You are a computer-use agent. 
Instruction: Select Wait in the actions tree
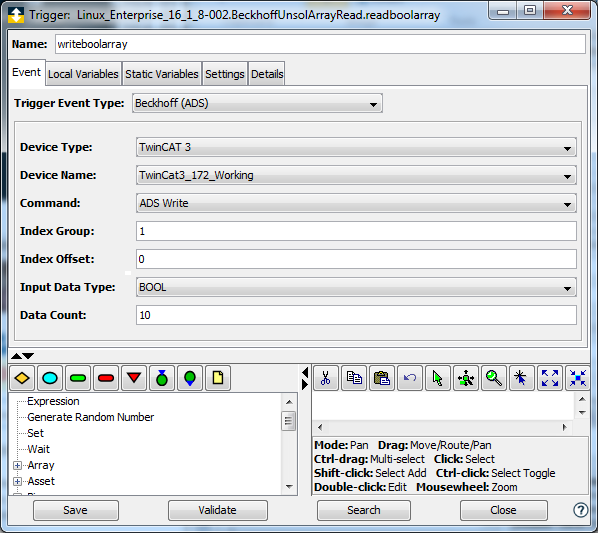(x=39, y=449)
